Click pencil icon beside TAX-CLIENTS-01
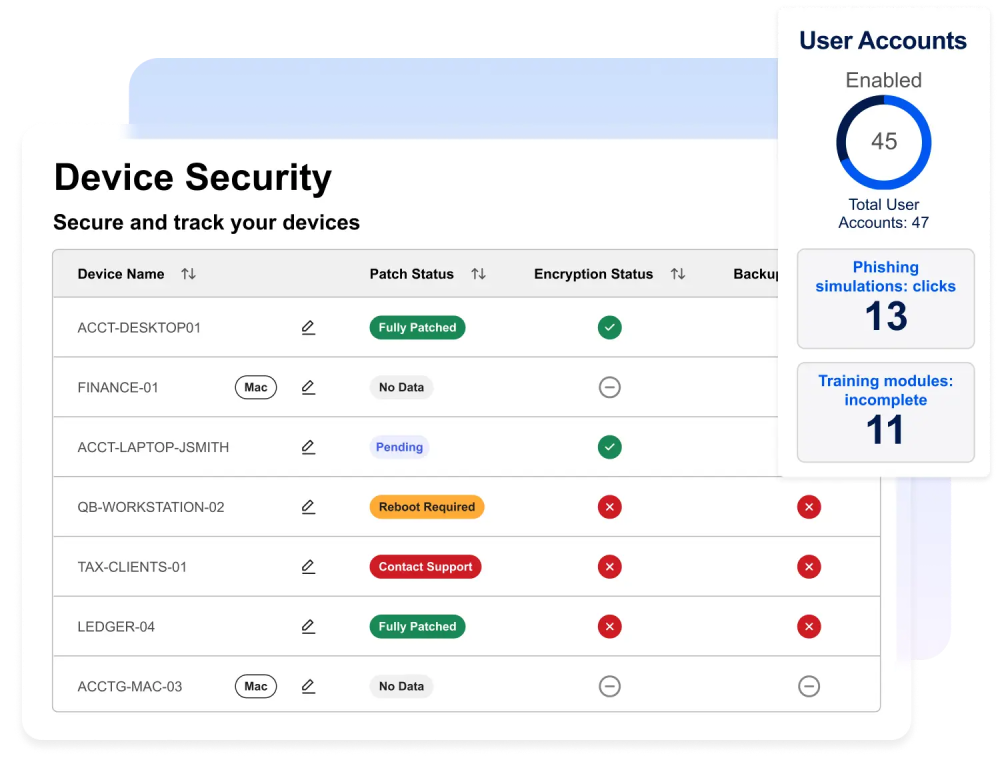 tap(308, 567)
